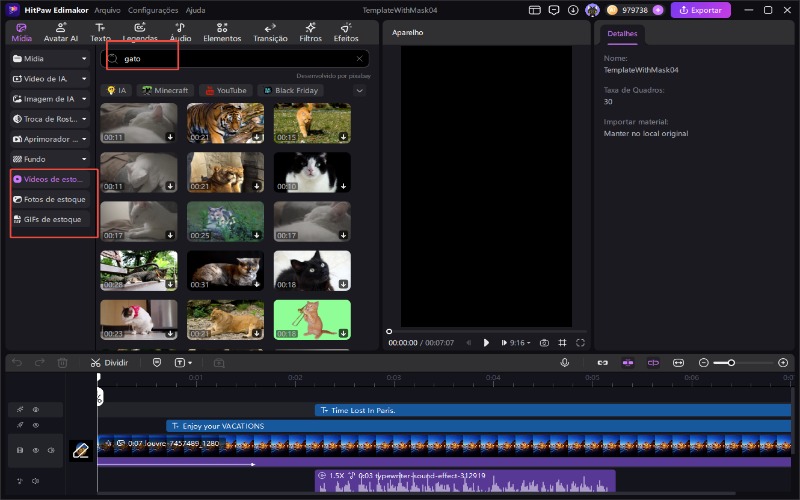Screen dimensions: 800x500
Task: Open the downloads icon in title bar
Action: pyautogui.click(x=573, y=10)
